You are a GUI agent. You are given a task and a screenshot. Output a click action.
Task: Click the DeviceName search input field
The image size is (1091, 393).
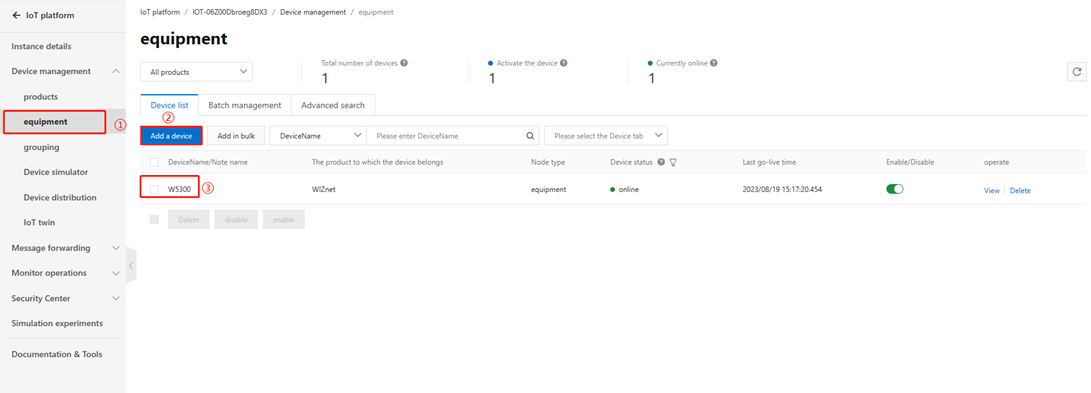pos(446,136)
